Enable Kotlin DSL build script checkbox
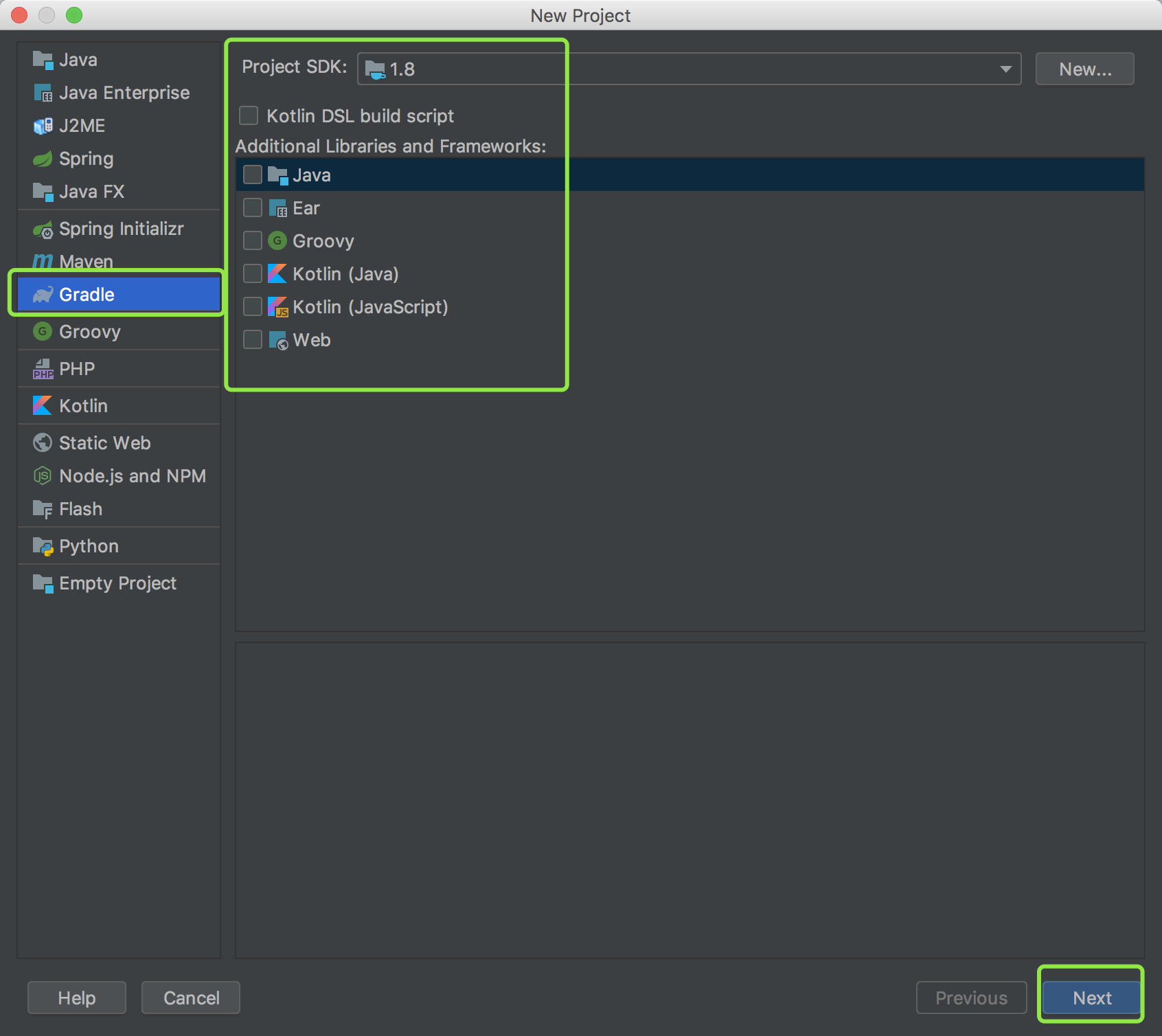The height and width of the screenshot is (1036, 1162). click(x=249, y=115)
